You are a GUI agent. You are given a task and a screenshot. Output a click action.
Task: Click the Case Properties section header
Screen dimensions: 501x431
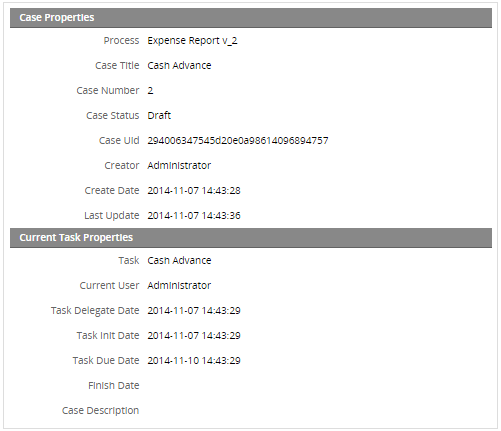pyautogui.click(x=251, y=18)
